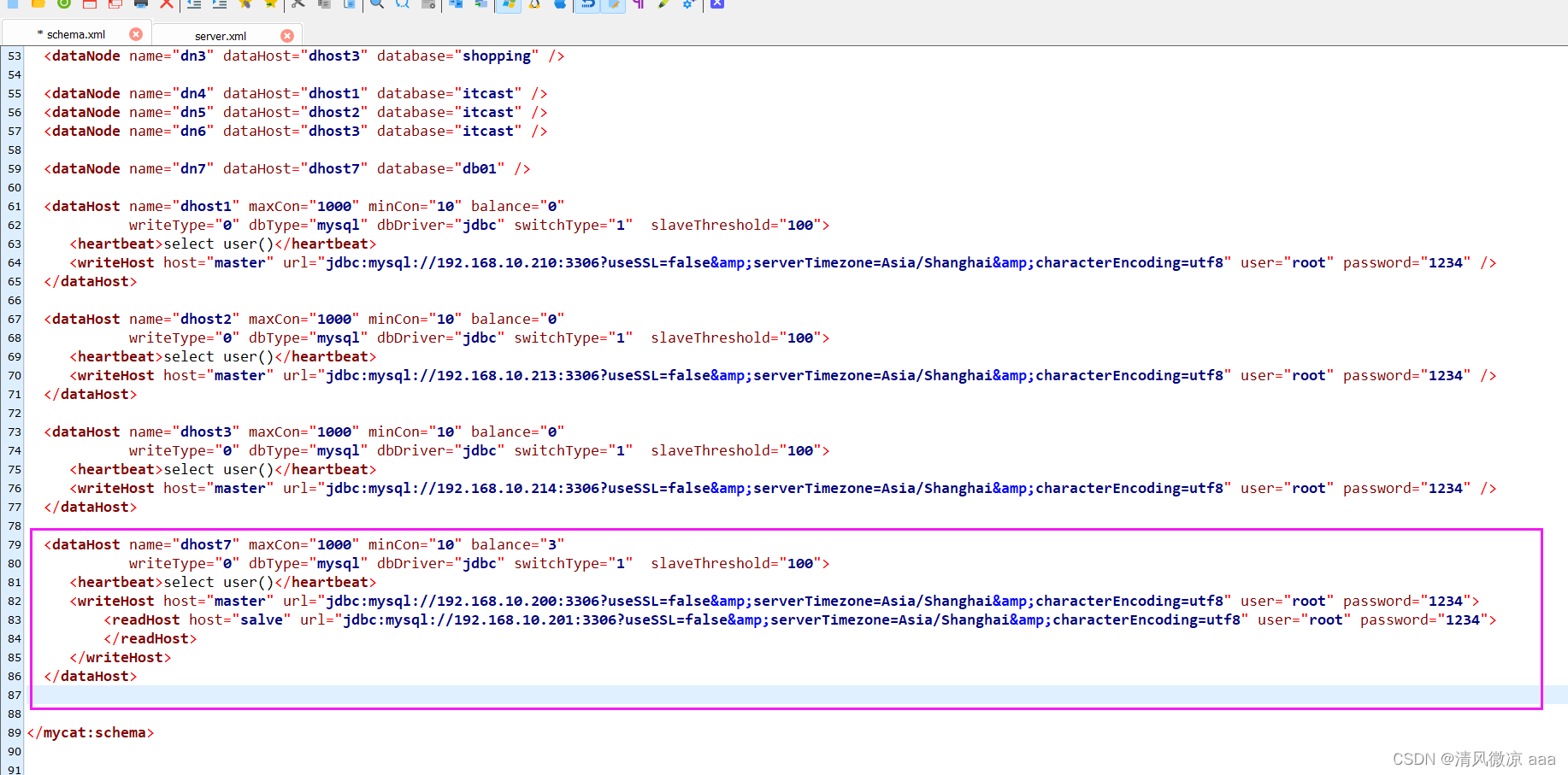Viewport: 1568px width, 775px height.
Task: Click the "dn4" name value
Action: [193, 93]
